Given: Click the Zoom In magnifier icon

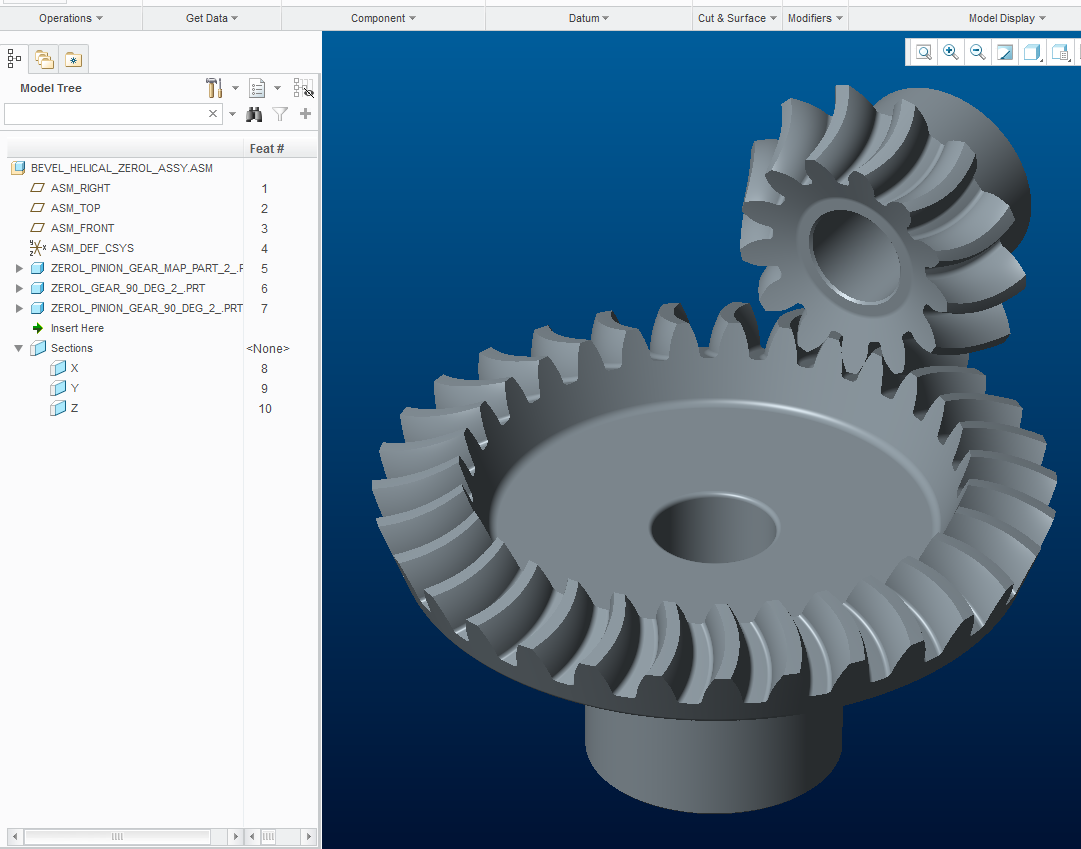Looking at the screenshot, I should (x=951, y=53).
